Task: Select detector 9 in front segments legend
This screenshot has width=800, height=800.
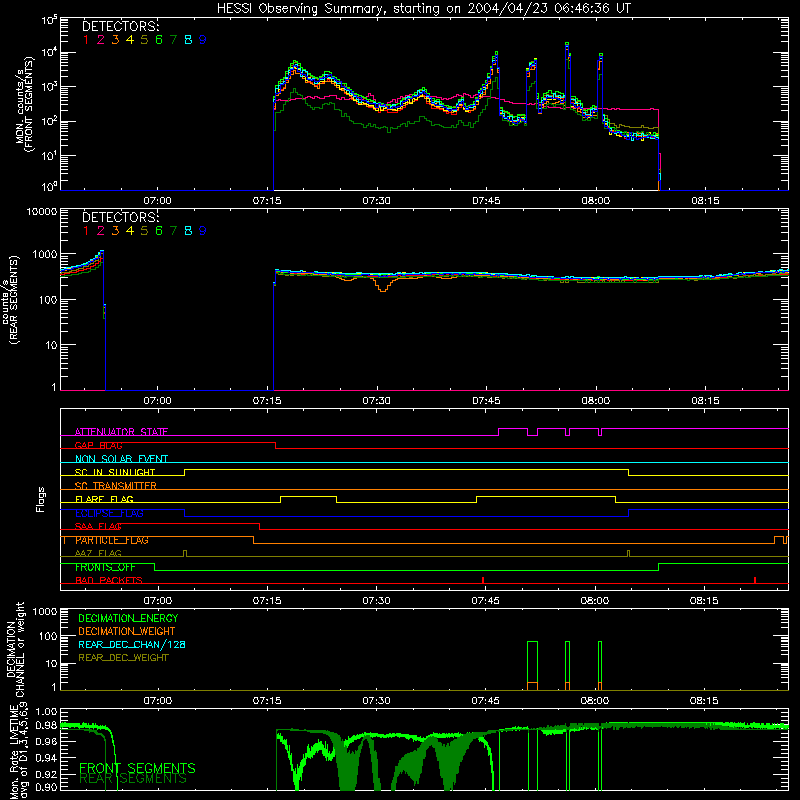Action: click(x=203, y=39)
